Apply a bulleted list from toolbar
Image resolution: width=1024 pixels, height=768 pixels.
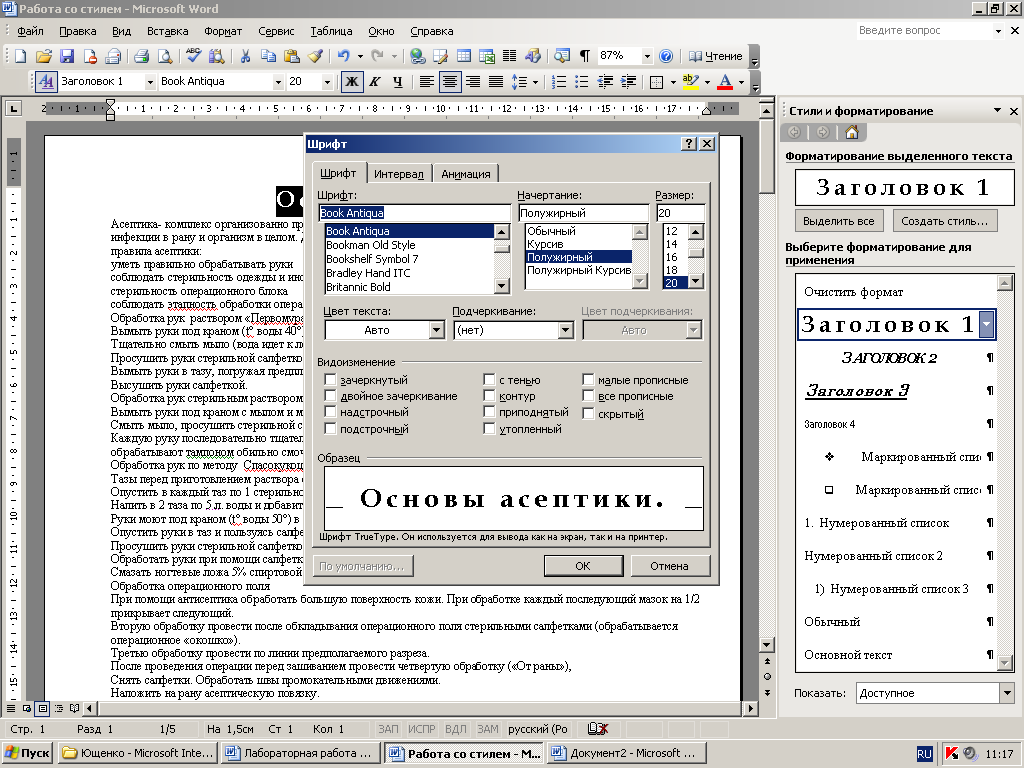pyautogui.click(x=581, y=82)
